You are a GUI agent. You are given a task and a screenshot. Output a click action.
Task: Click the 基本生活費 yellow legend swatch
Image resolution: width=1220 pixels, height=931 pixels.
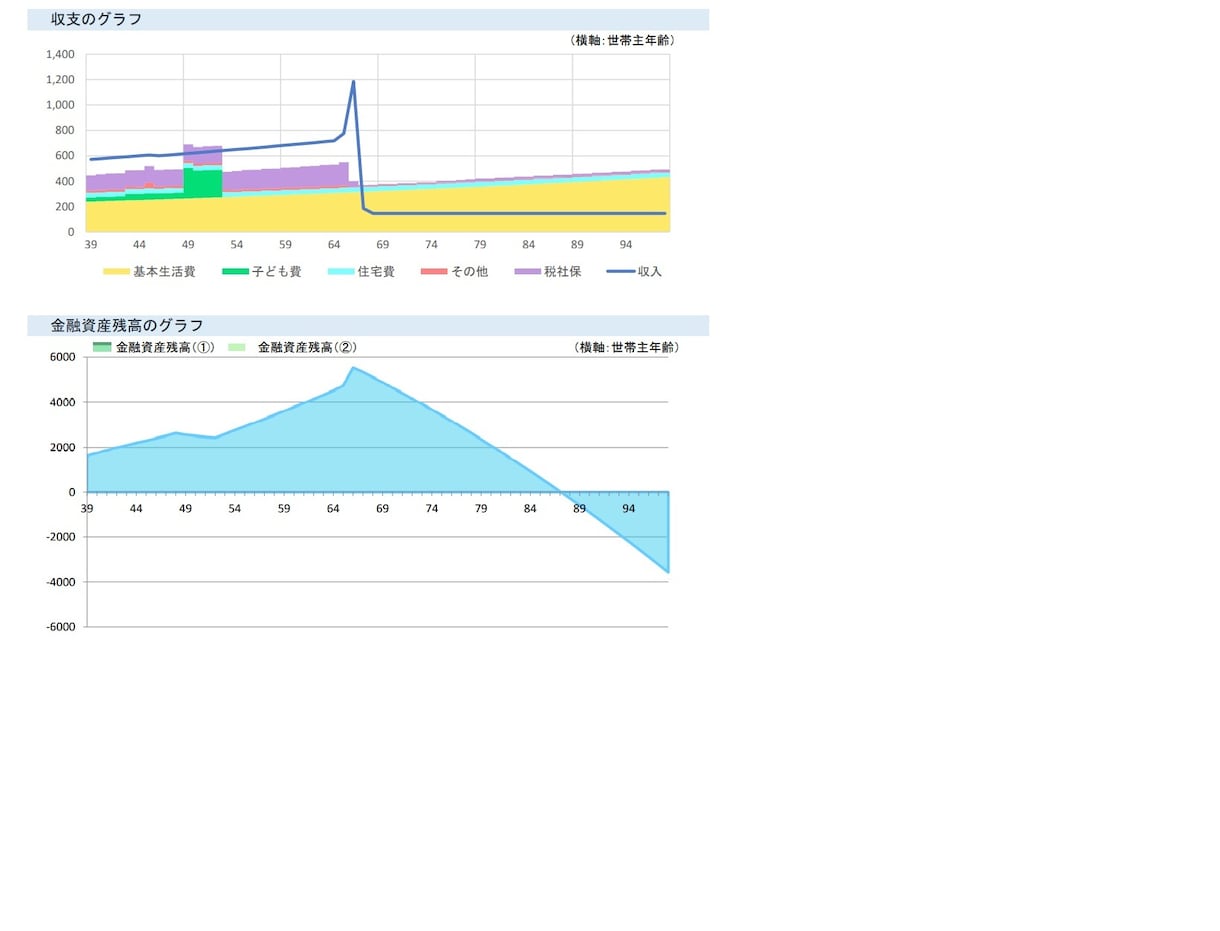(116, 272)
